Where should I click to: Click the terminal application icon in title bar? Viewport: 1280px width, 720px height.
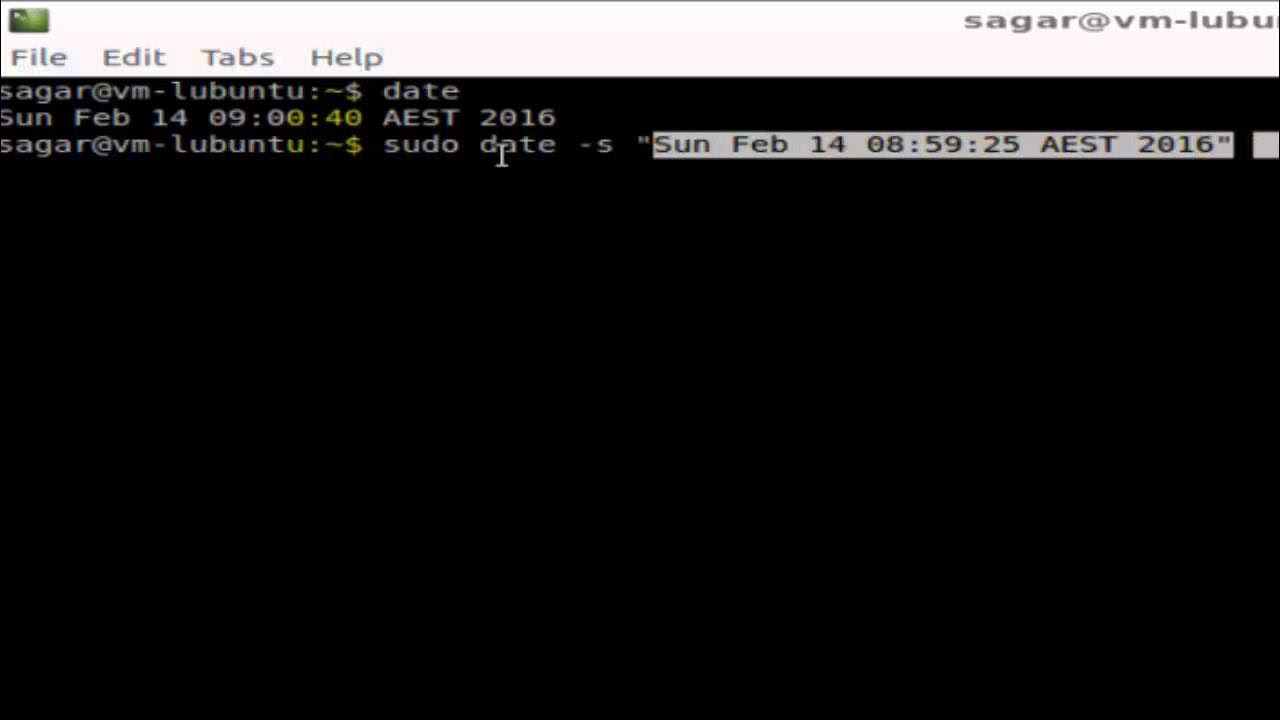[29, 20]
